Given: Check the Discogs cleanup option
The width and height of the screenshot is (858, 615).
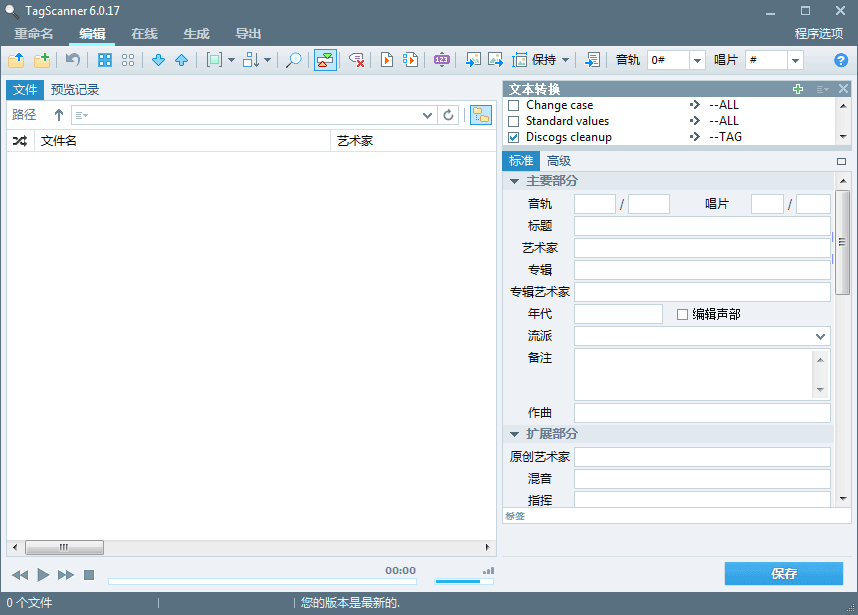Looking at the screenshot, I should pos(513,137).
